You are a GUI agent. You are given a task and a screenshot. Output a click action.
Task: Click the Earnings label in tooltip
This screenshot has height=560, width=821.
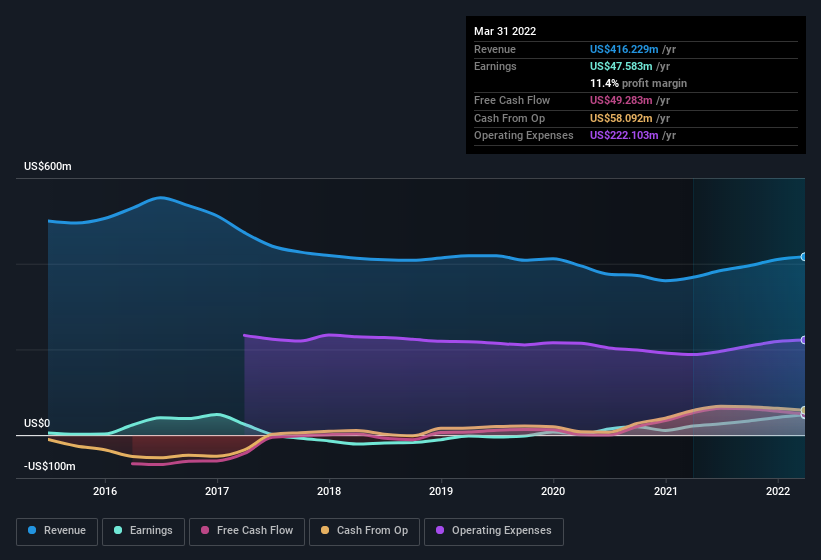495,66
